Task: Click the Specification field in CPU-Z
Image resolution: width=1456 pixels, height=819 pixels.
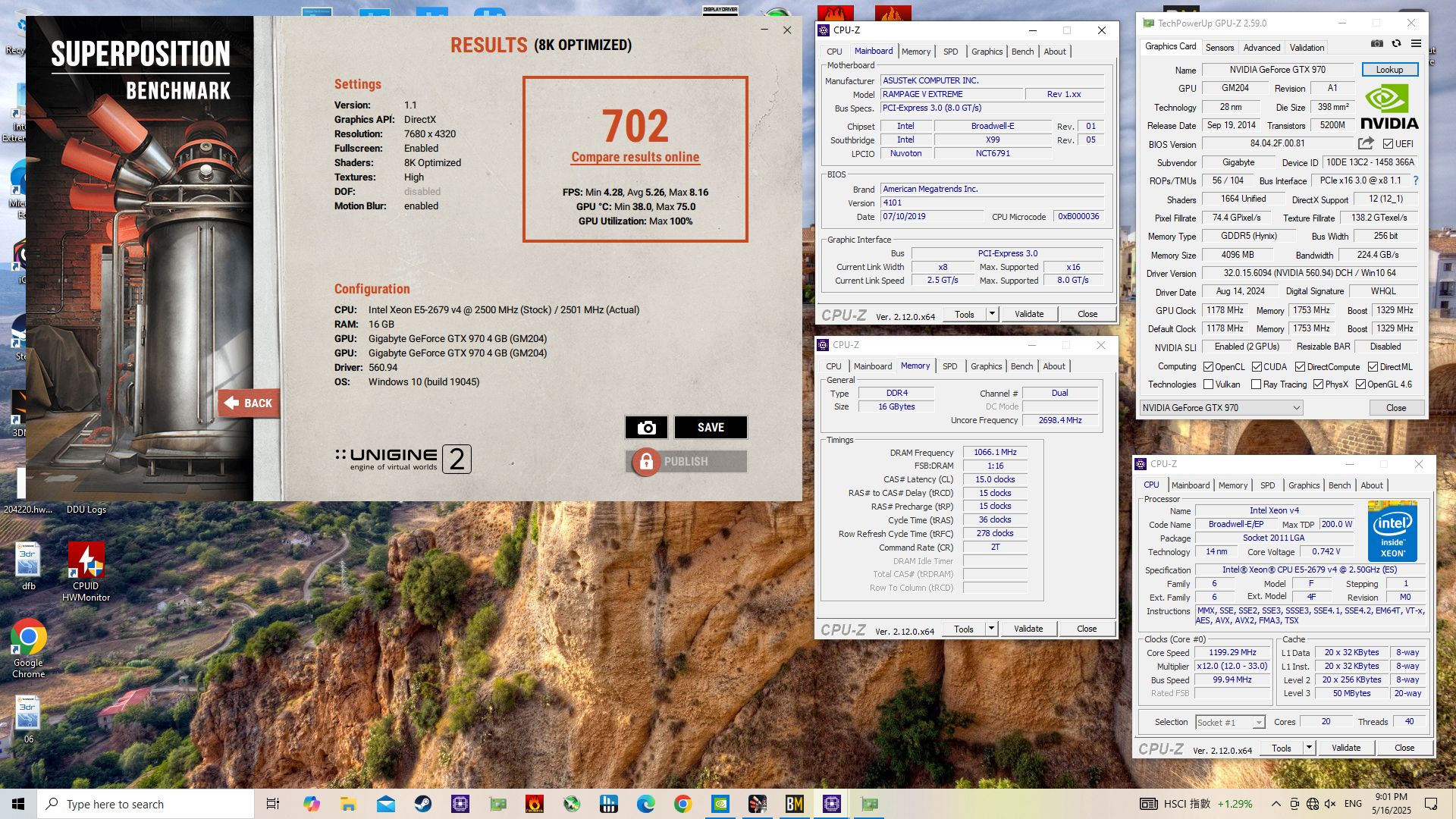Action: [x=1310, y=570]
